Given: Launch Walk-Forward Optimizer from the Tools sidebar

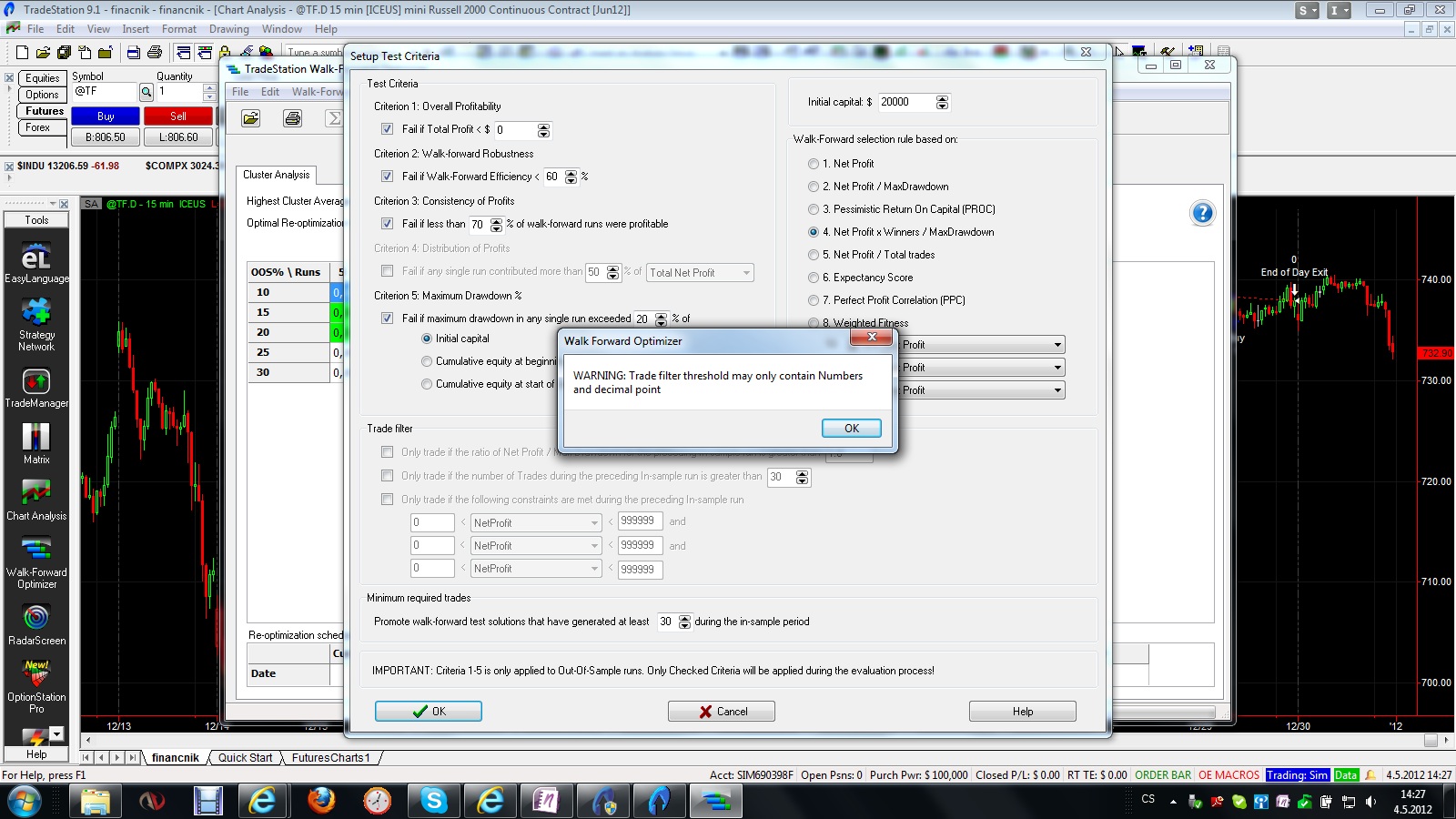Looking at the screenshot, I should (x=36, y=563).
